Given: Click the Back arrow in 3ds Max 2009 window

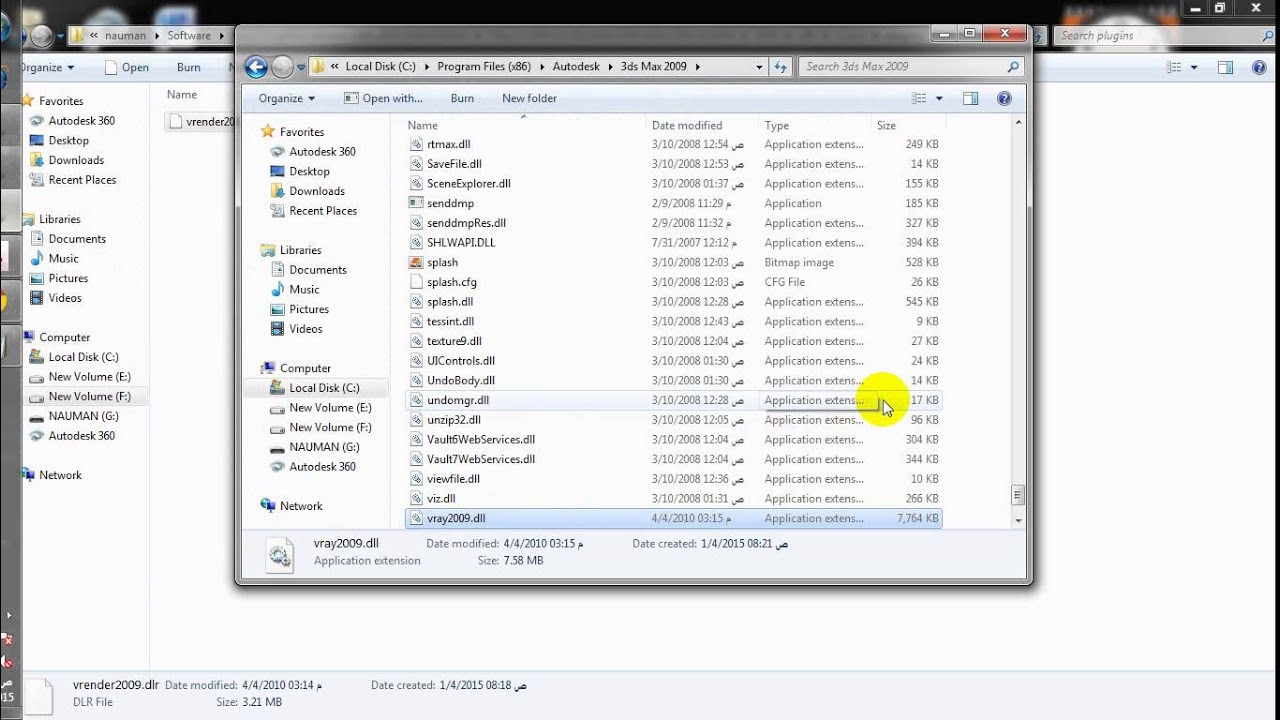Looking at the screenshot, I should click(256, 67).
